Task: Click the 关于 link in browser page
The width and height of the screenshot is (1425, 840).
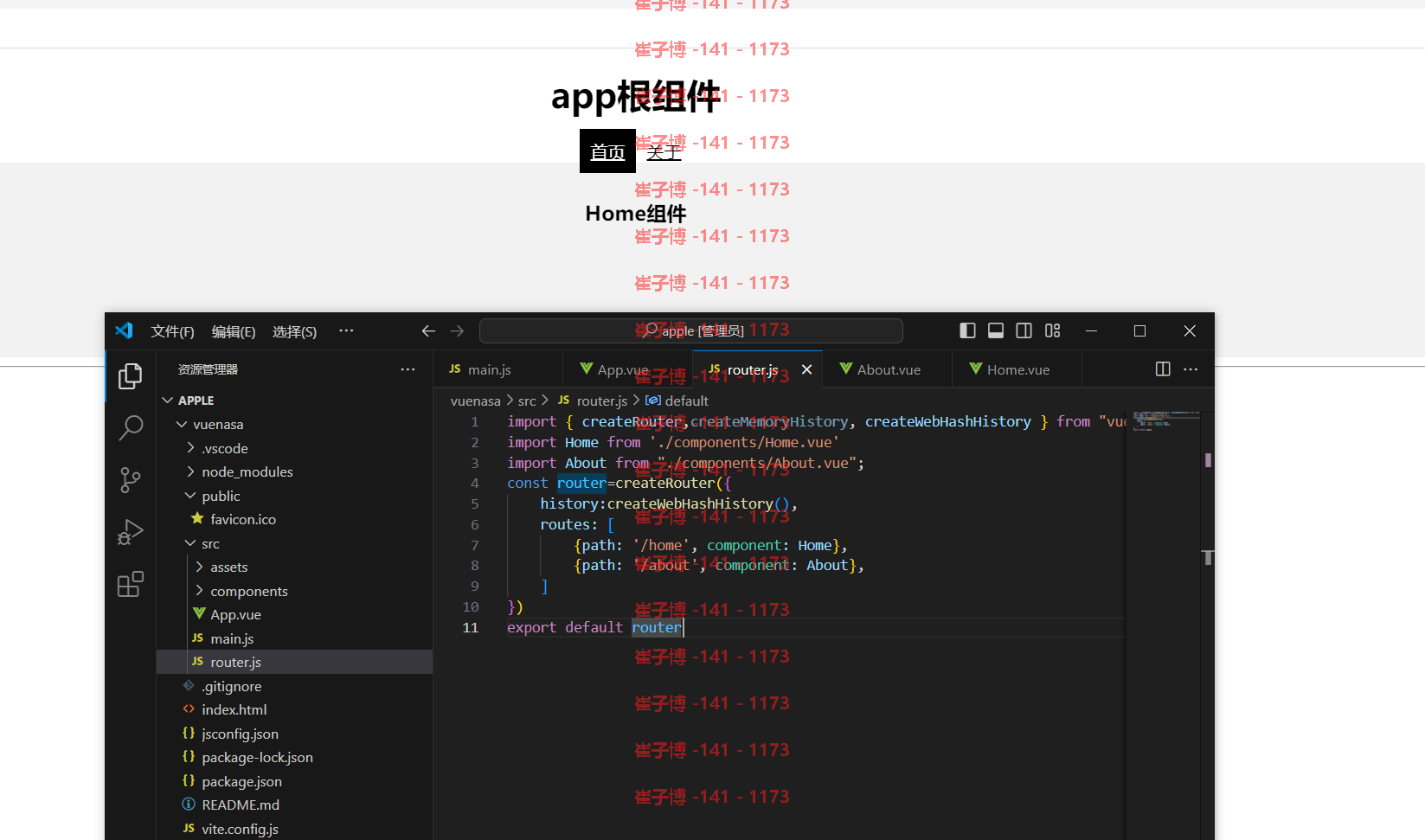Action: (664, 152)
